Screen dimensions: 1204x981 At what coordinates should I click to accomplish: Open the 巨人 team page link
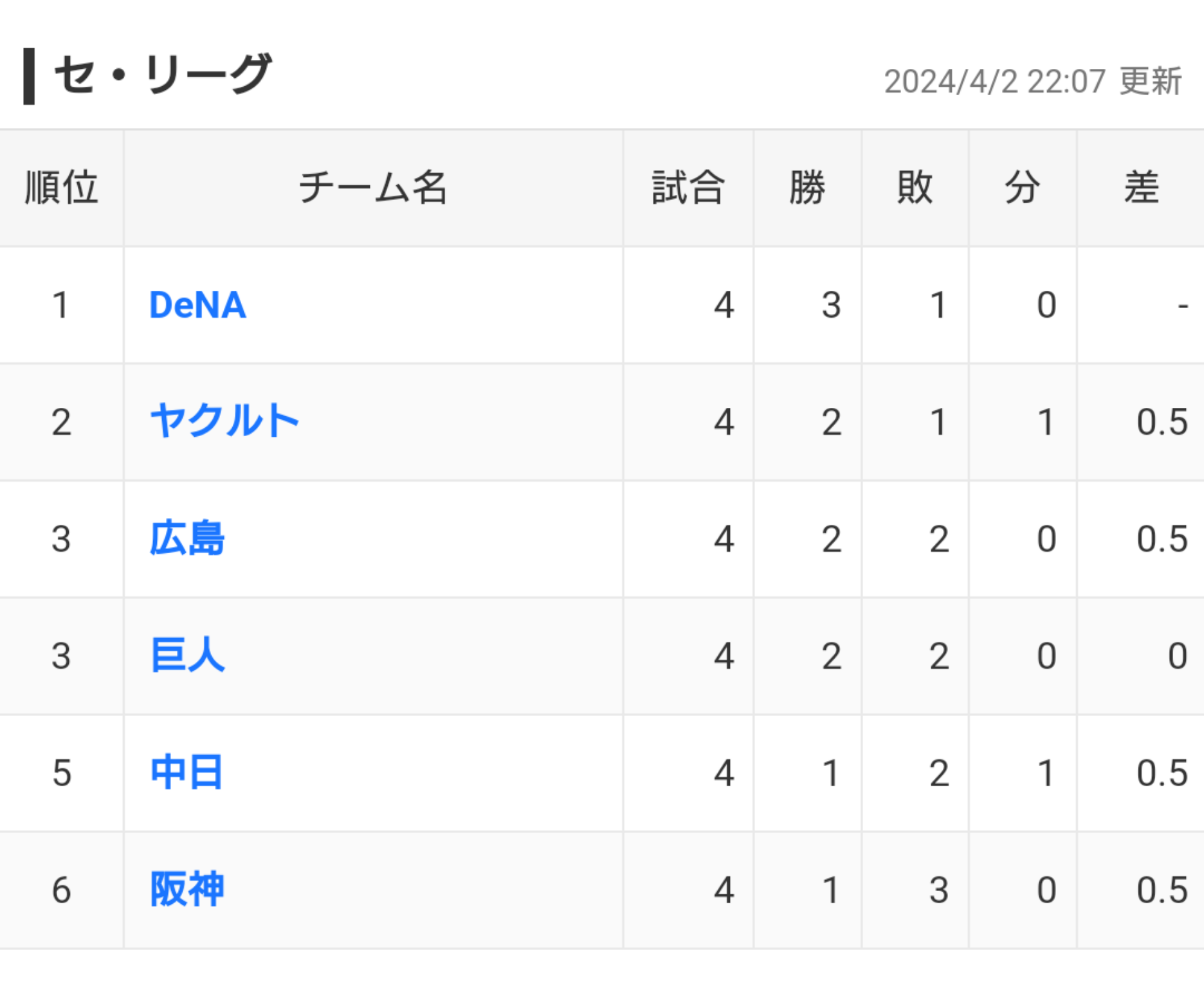tap(187, 656)
